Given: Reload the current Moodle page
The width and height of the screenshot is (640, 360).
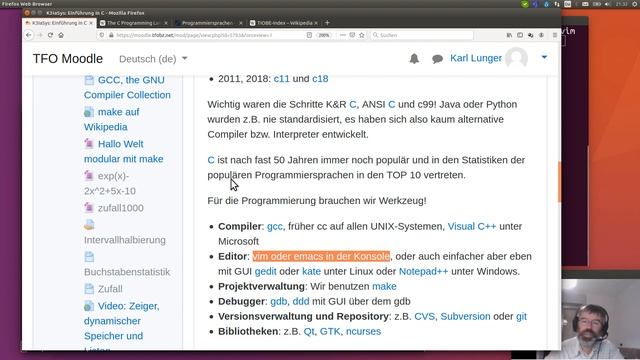Looking at the screenshot, I should (x=50, y=35).
